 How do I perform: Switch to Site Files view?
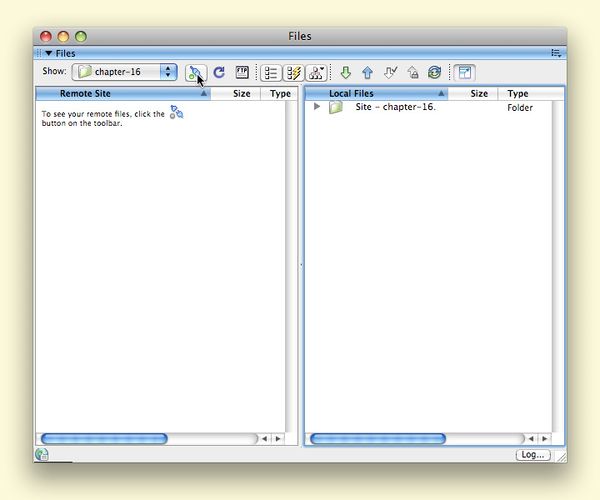coord(271,72)
